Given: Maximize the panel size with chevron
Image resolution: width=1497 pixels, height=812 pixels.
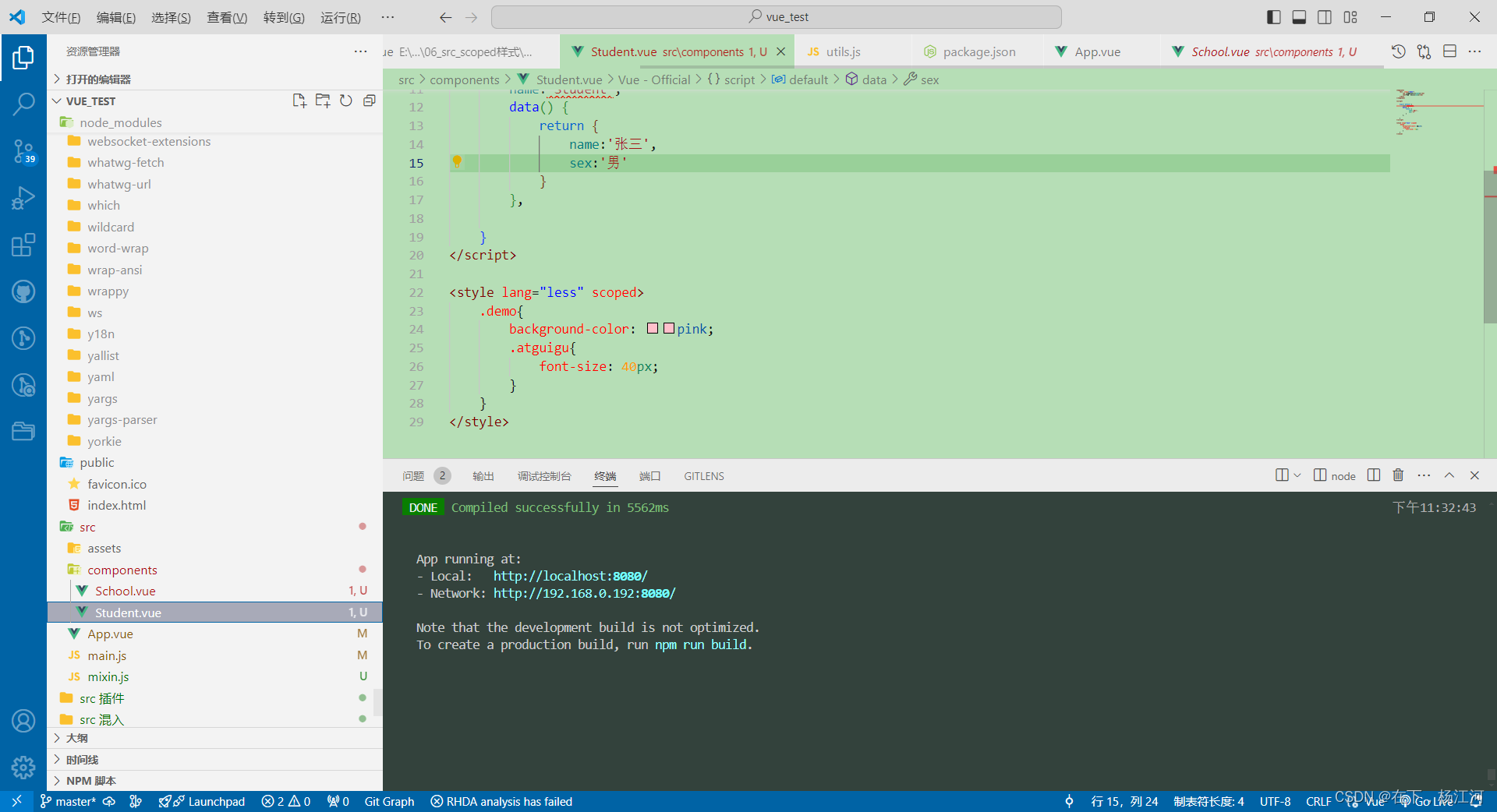Looking at the screenshot, I should pos(1449,475).
